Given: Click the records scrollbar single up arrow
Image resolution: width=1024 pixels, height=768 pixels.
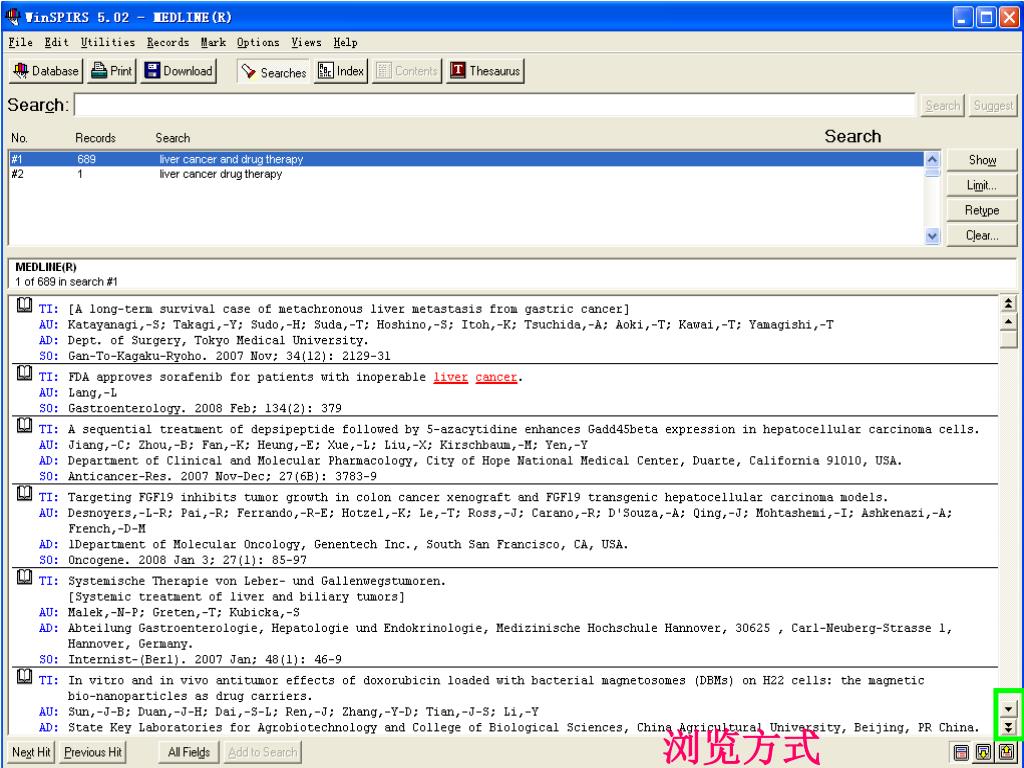Looking at the screenshot, I should 1008,321.
